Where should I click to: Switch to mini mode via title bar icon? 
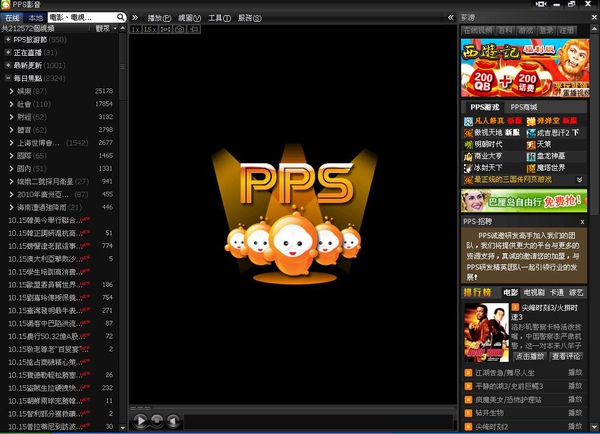(541, 4)
